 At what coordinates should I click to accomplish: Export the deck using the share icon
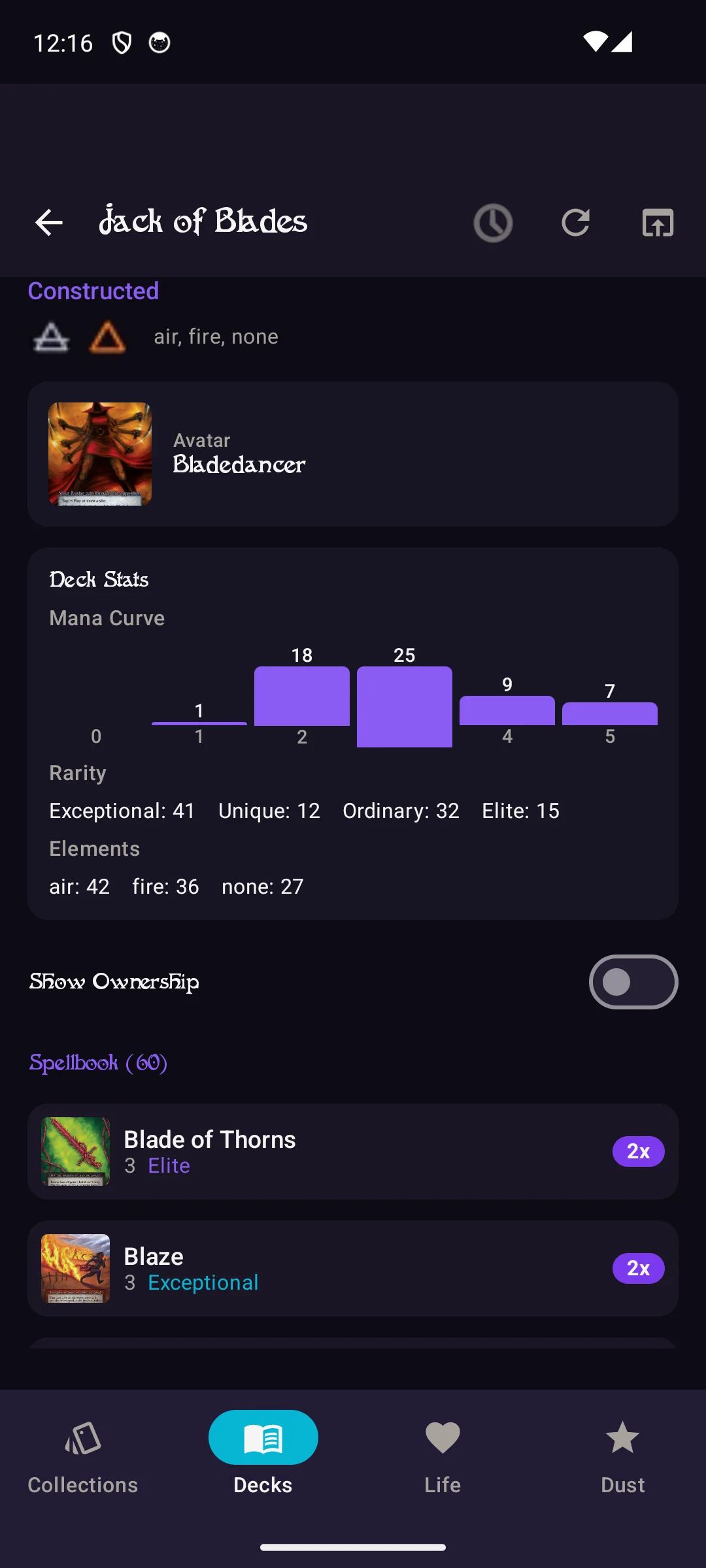click(657, 223)
